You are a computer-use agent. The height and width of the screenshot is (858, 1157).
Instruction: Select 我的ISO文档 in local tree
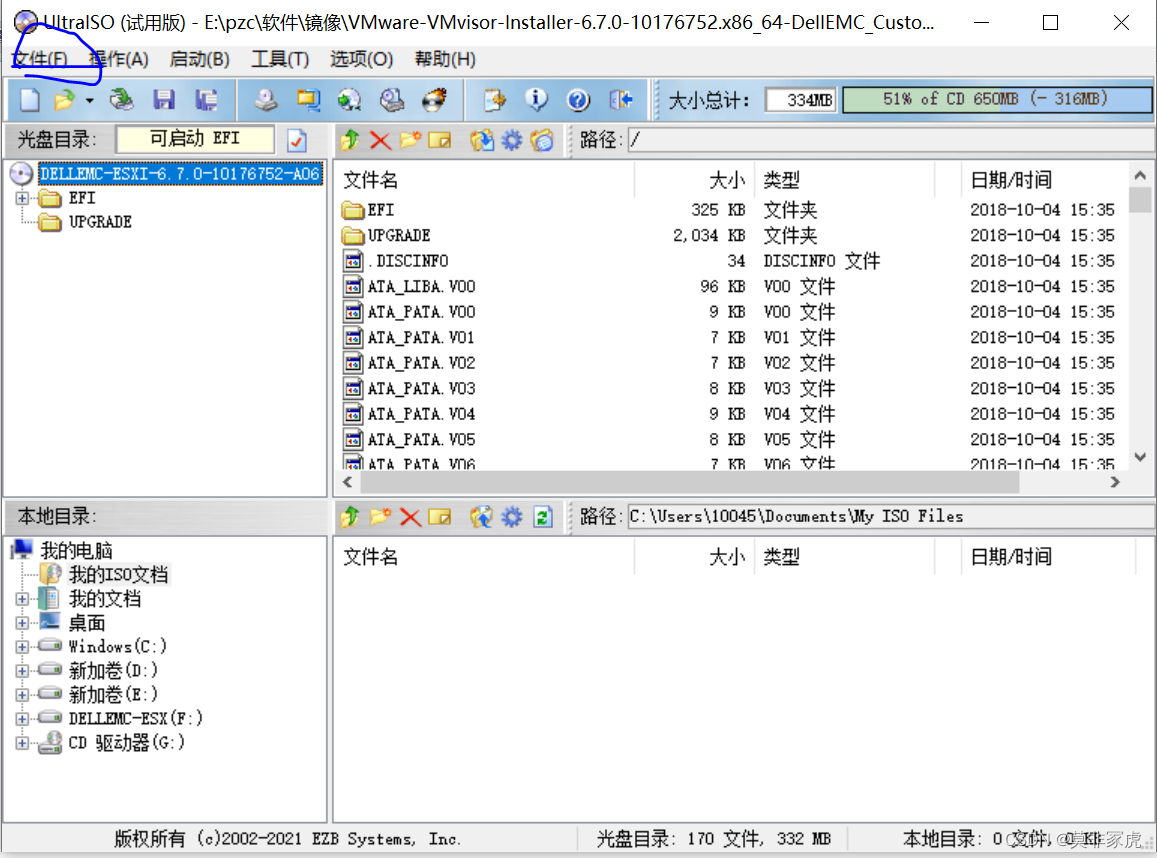point(118,575)
